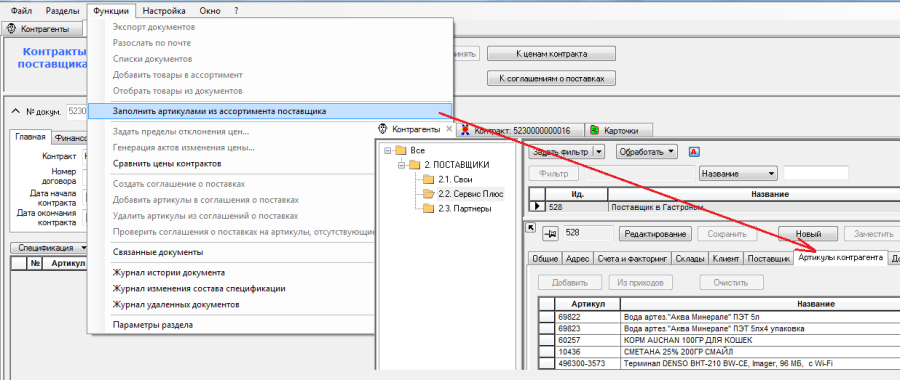Screen dimensions: 900x380
Task: Click the Все folder icon in tree
Action: [401, 150]
